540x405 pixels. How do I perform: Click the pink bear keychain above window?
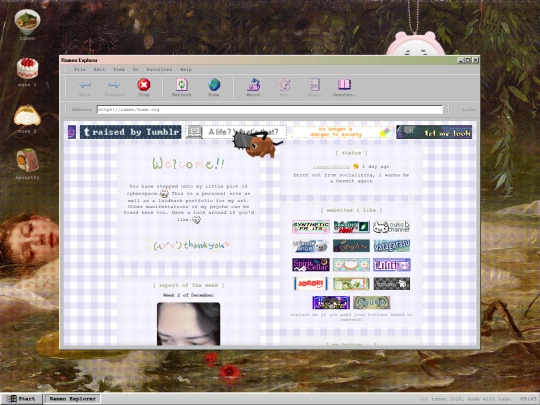point(415,43)
